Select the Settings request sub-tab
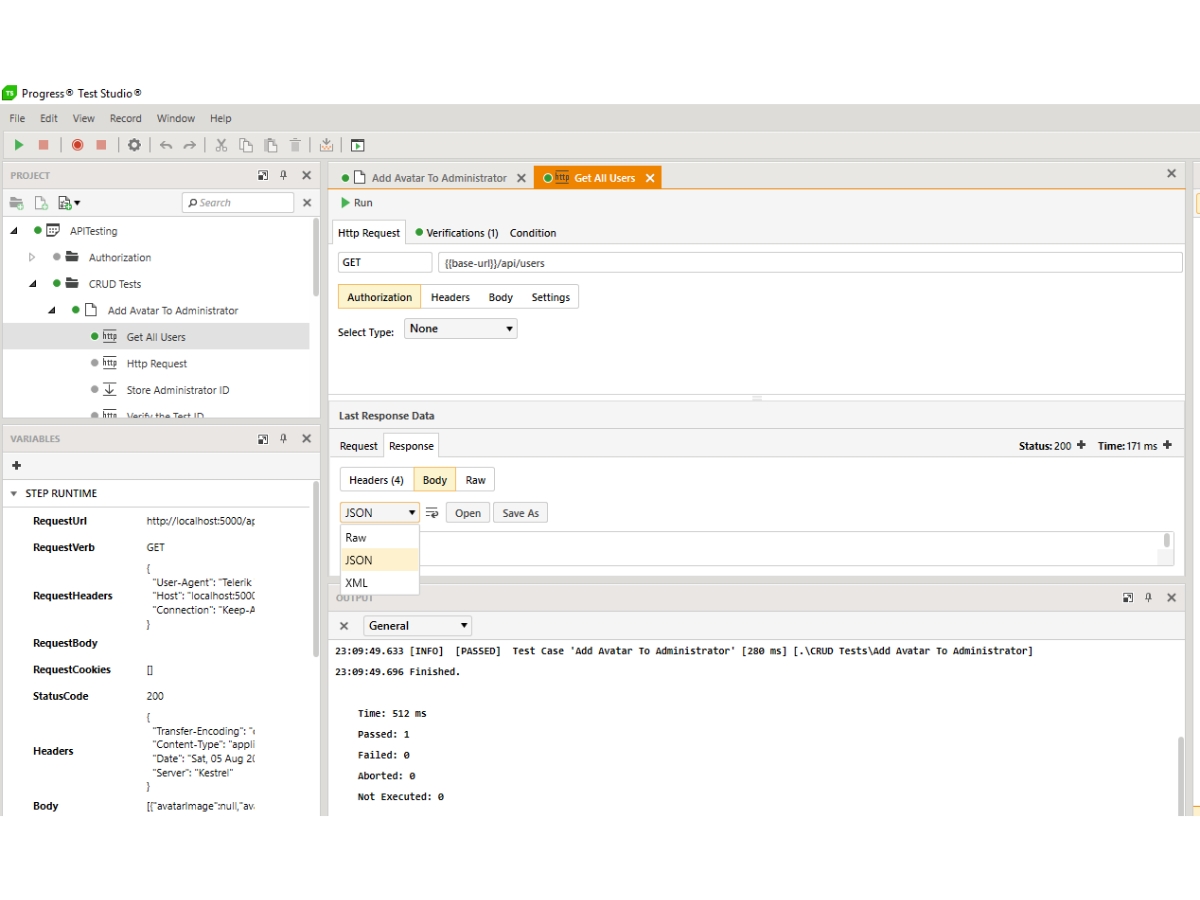The height and width of the screenshot is (900, 1200). click(551, 297)
